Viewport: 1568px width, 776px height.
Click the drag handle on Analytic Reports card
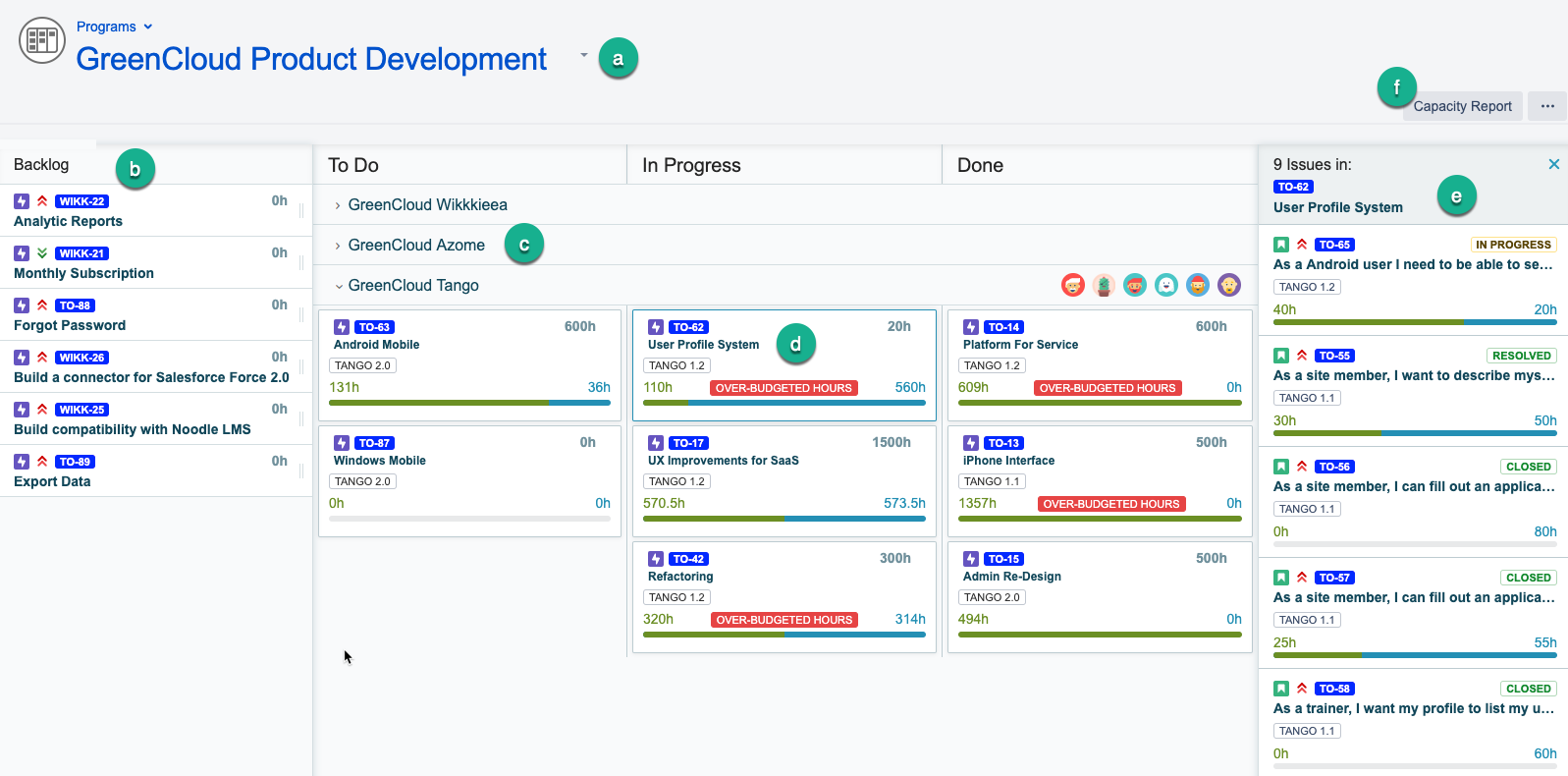[x=301, y=210]
